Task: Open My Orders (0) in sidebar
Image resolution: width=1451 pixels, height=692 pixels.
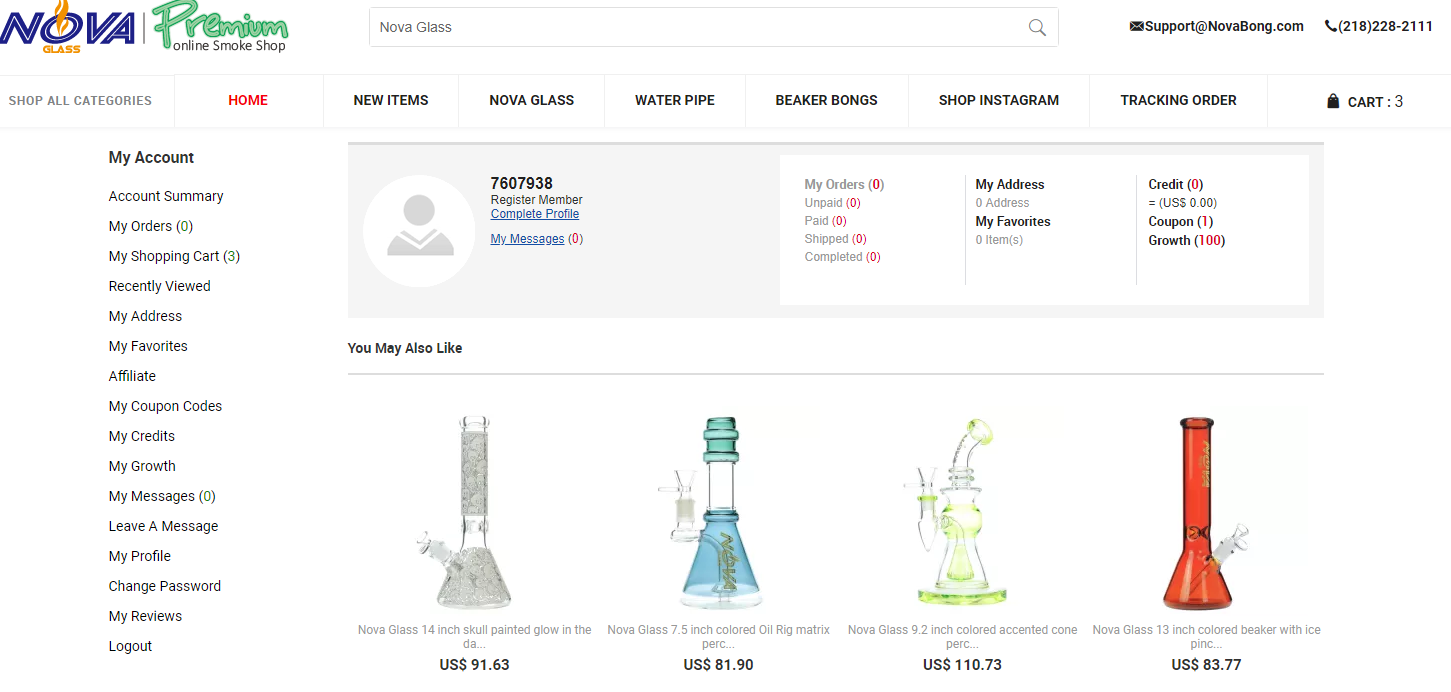Action: point(151,226)
